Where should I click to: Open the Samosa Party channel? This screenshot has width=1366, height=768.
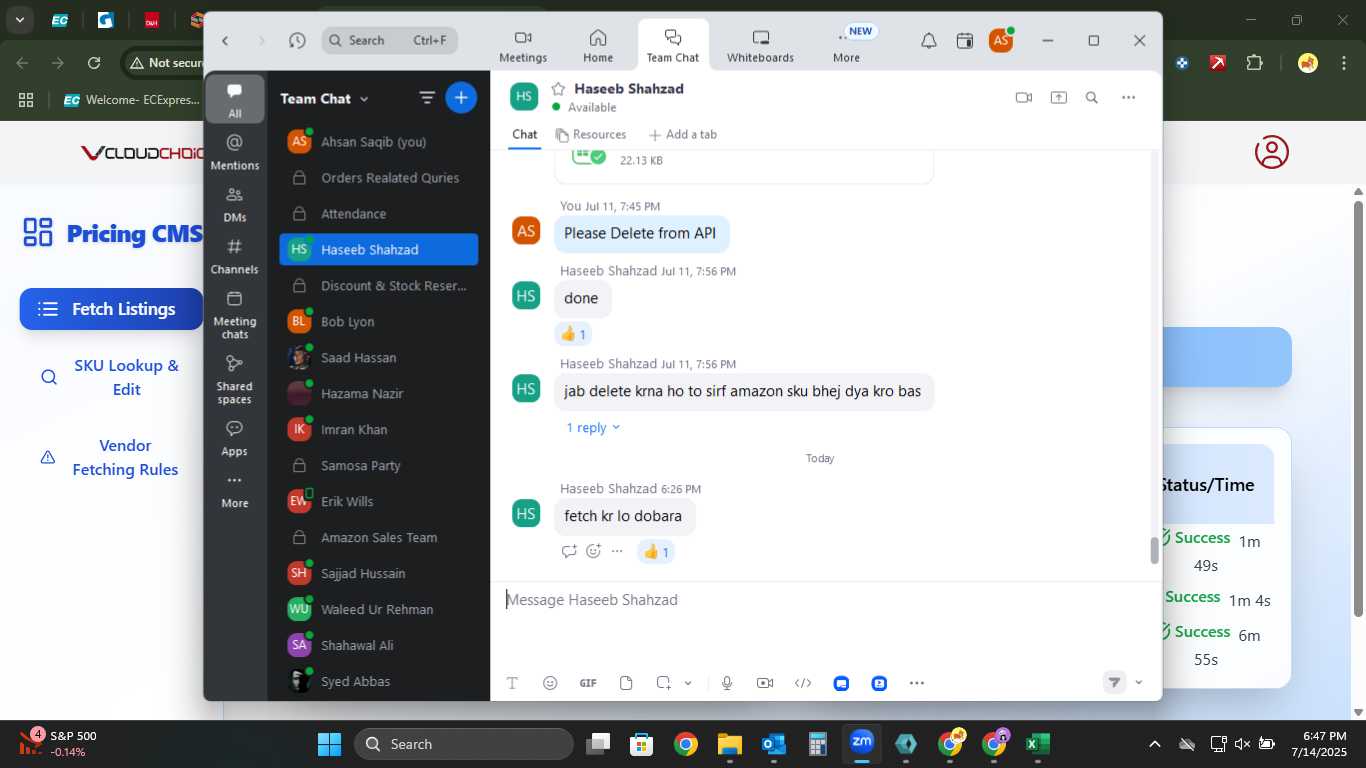click(x=379, y=466)
